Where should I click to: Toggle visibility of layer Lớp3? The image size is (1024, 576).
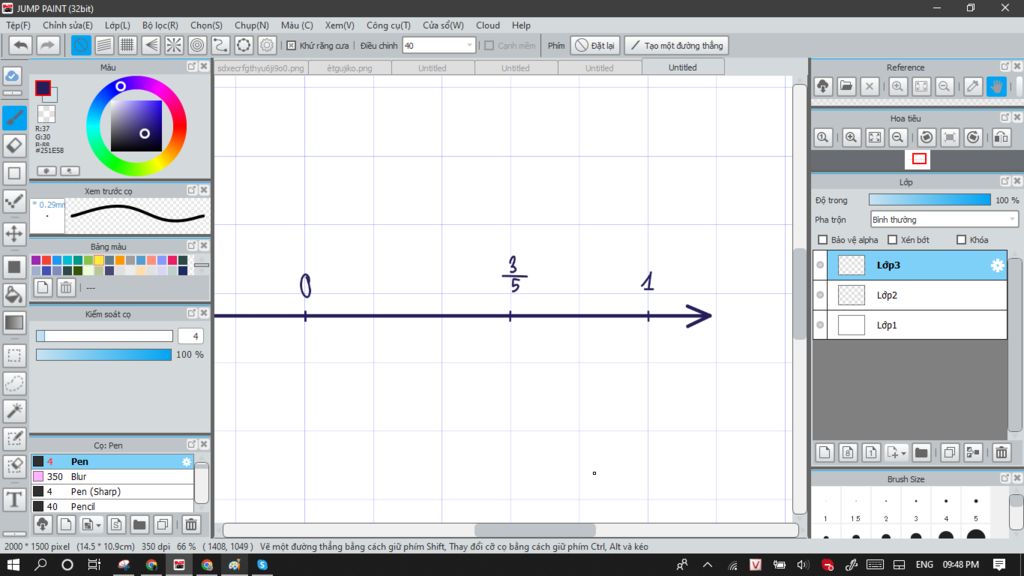[820, 265]
